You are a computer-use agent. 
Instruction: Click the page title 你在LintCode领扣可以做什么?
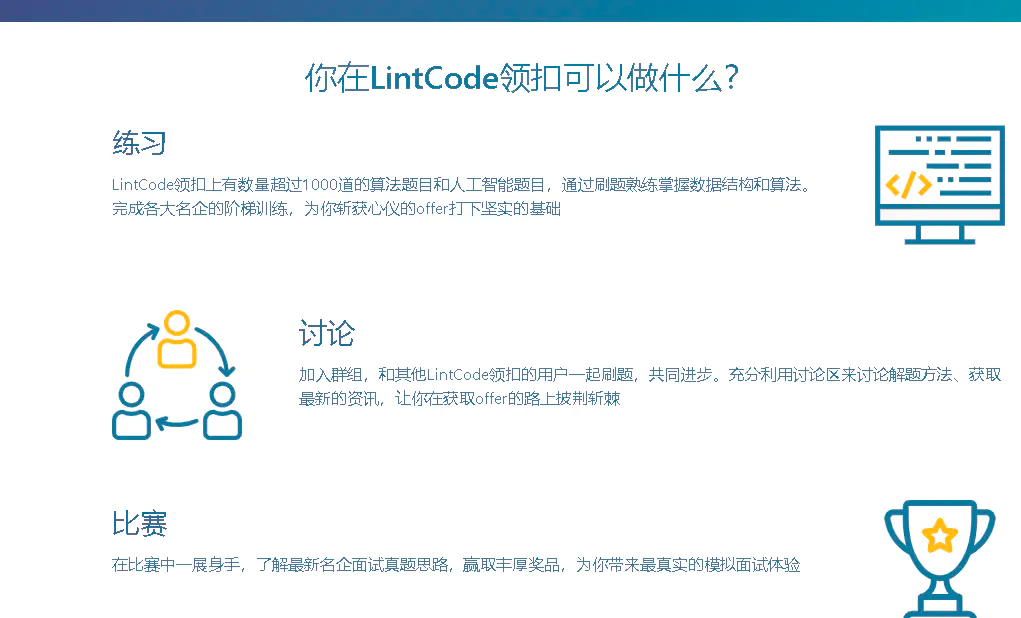[522, 78]
